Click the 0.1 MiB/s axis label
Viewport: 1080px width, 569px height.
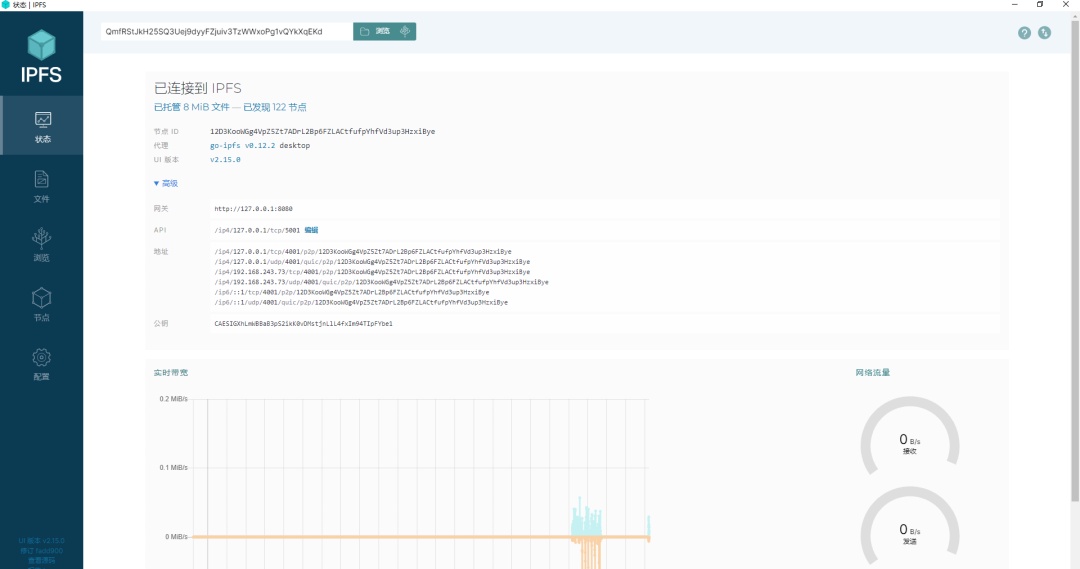coord(174,467)
